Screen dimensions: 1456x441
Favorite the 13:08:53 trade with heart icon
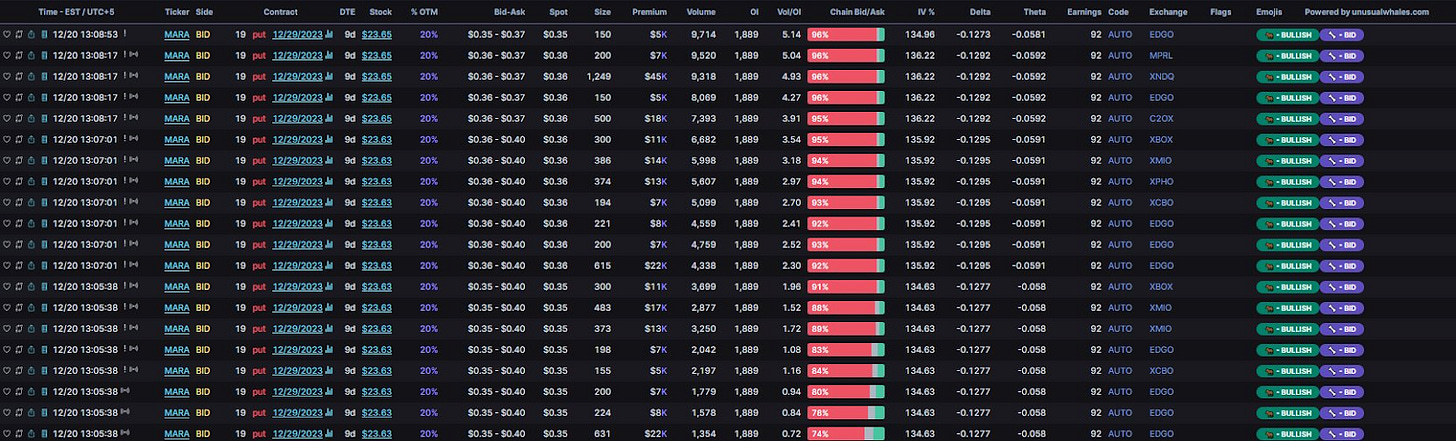click(x=7, y=34)
